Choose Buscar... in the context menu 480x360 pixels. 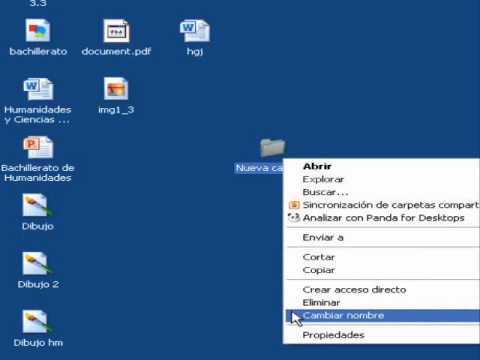click(382, 192)
